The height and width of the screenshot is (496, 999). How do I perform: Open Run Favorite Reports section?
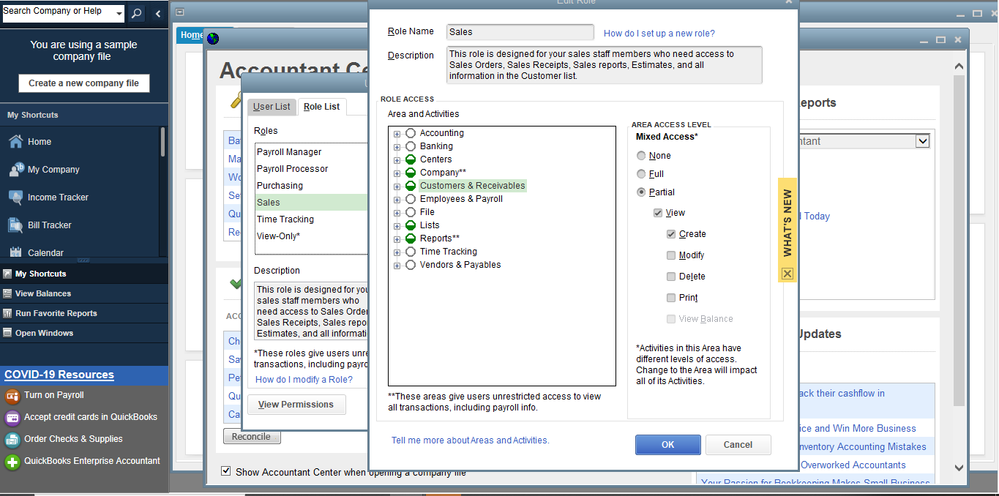[x=83, y=313]
